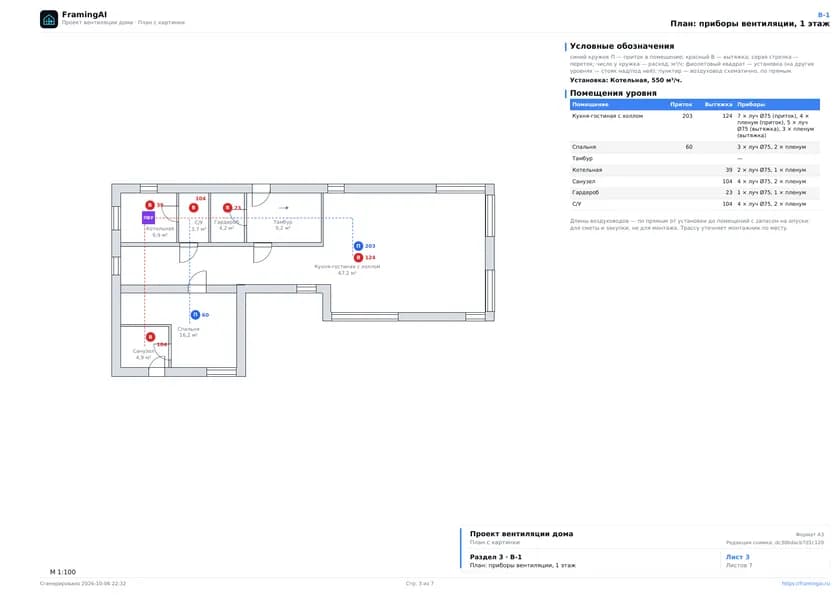840x595 pixels.
Task: Click the 'FramingAI' title text
Action: [x=84, y=14]
